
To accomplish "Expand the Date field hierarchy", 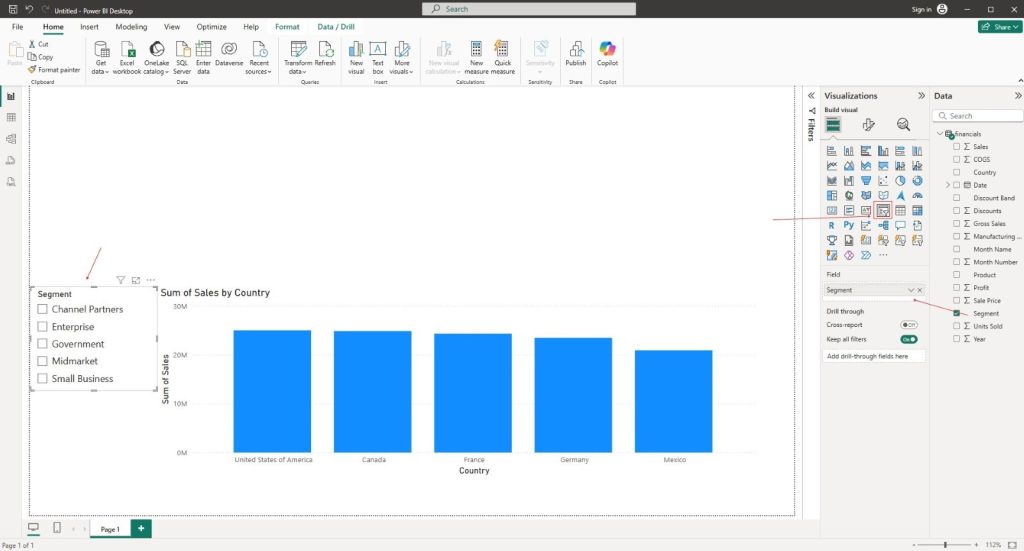I will click(x=947, y=185).
